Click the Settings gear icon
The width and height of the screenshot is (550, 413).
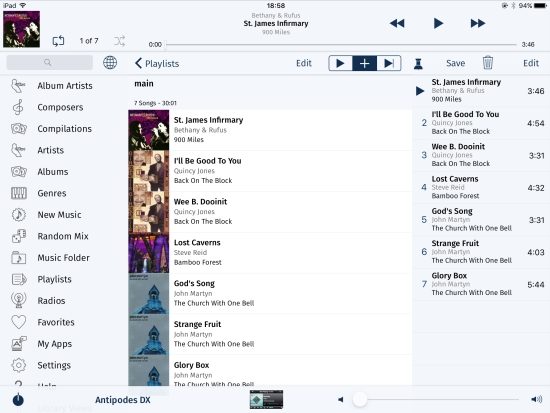(19, 365)
